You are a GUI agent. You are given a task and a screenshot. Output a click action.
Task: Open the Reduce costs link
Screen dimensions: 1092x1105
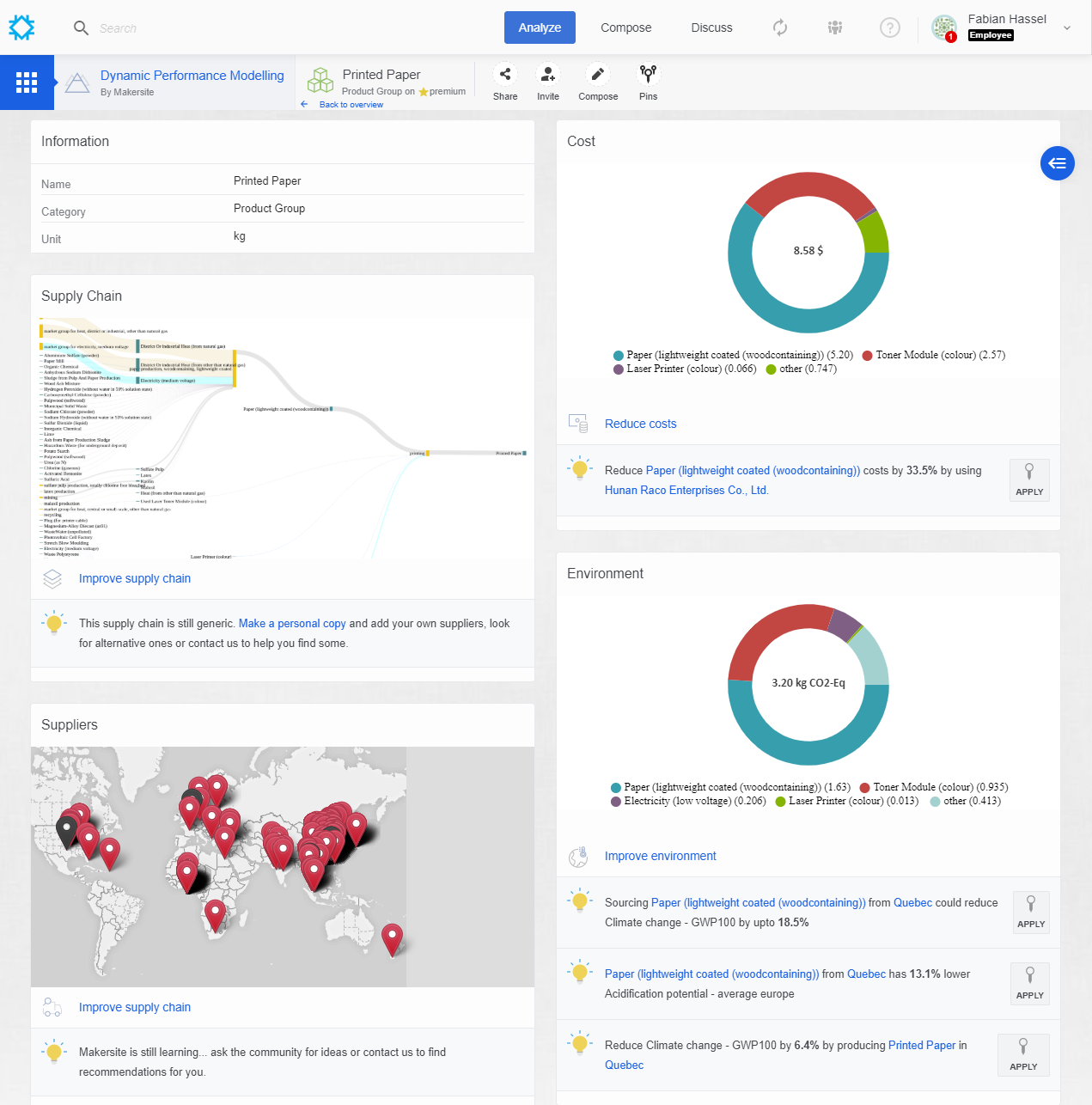pos(640,424)
